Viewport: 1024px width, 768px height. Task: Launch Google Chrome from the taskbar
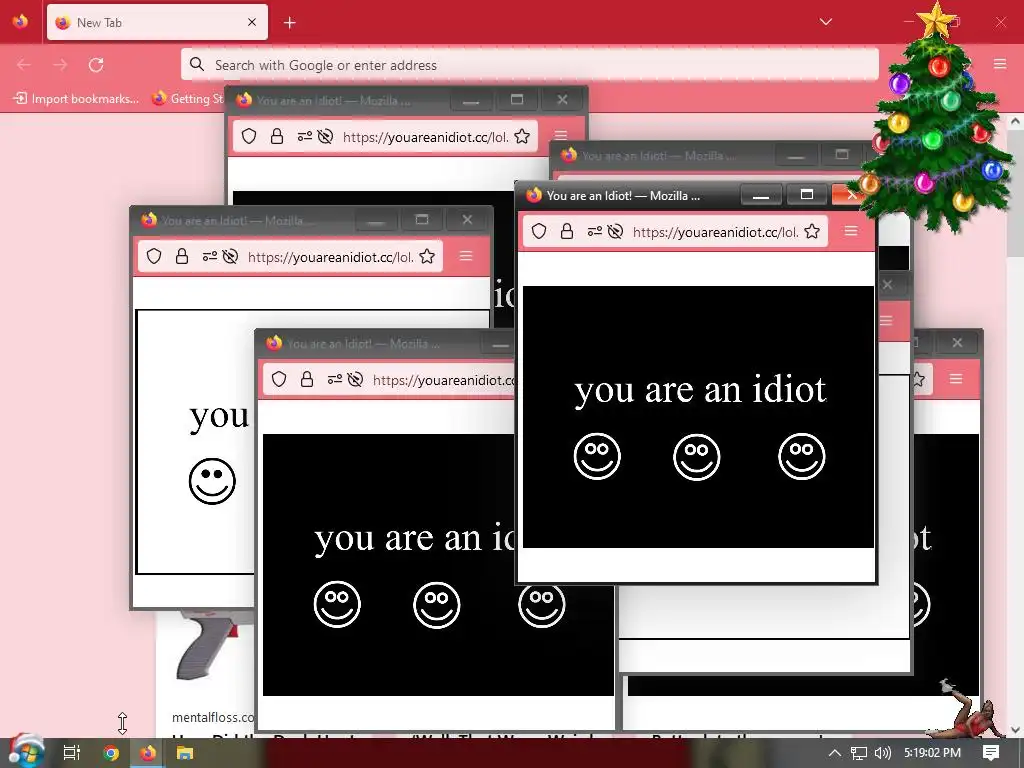(x=111, y=752)
